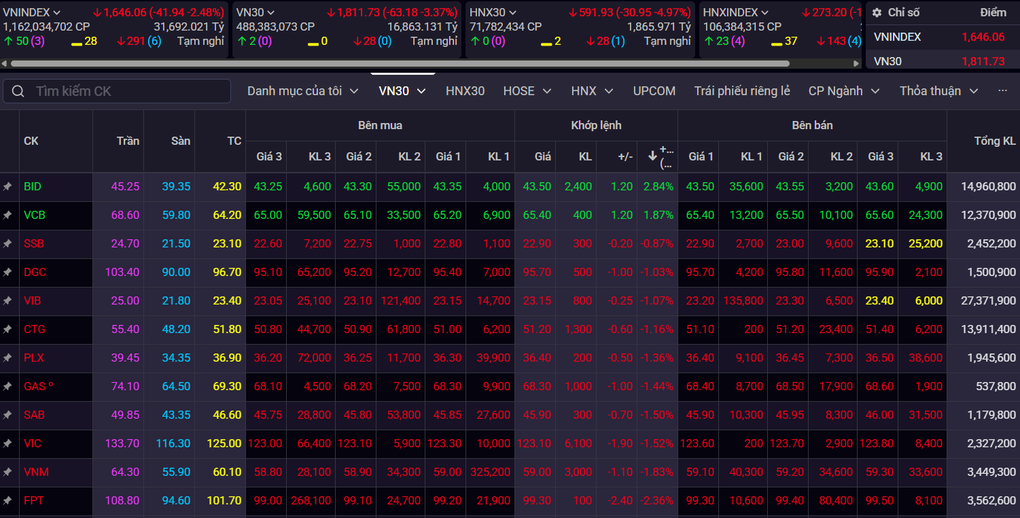Click VIB total volume 27,371,900

[988, 301]
